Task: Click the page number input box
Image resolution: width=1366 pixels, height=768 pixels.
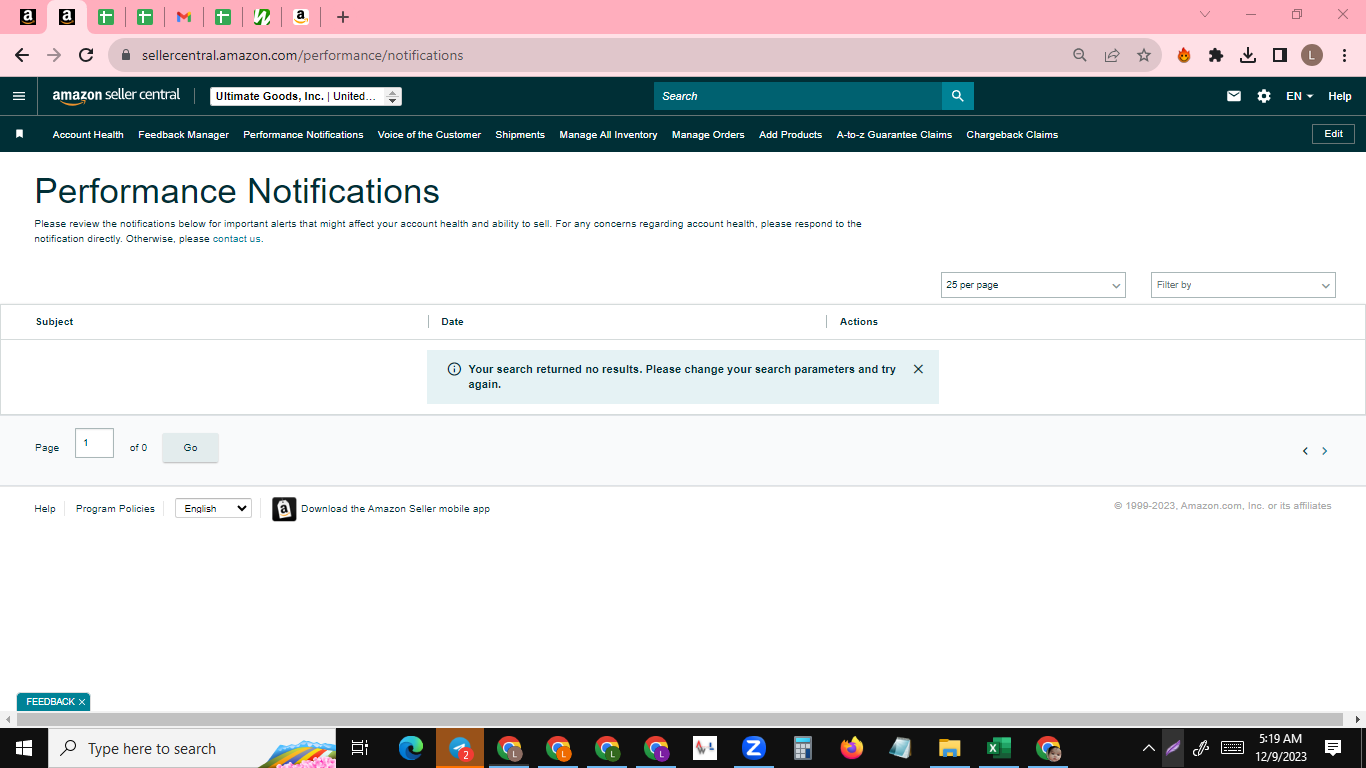Action: (94, 443)
